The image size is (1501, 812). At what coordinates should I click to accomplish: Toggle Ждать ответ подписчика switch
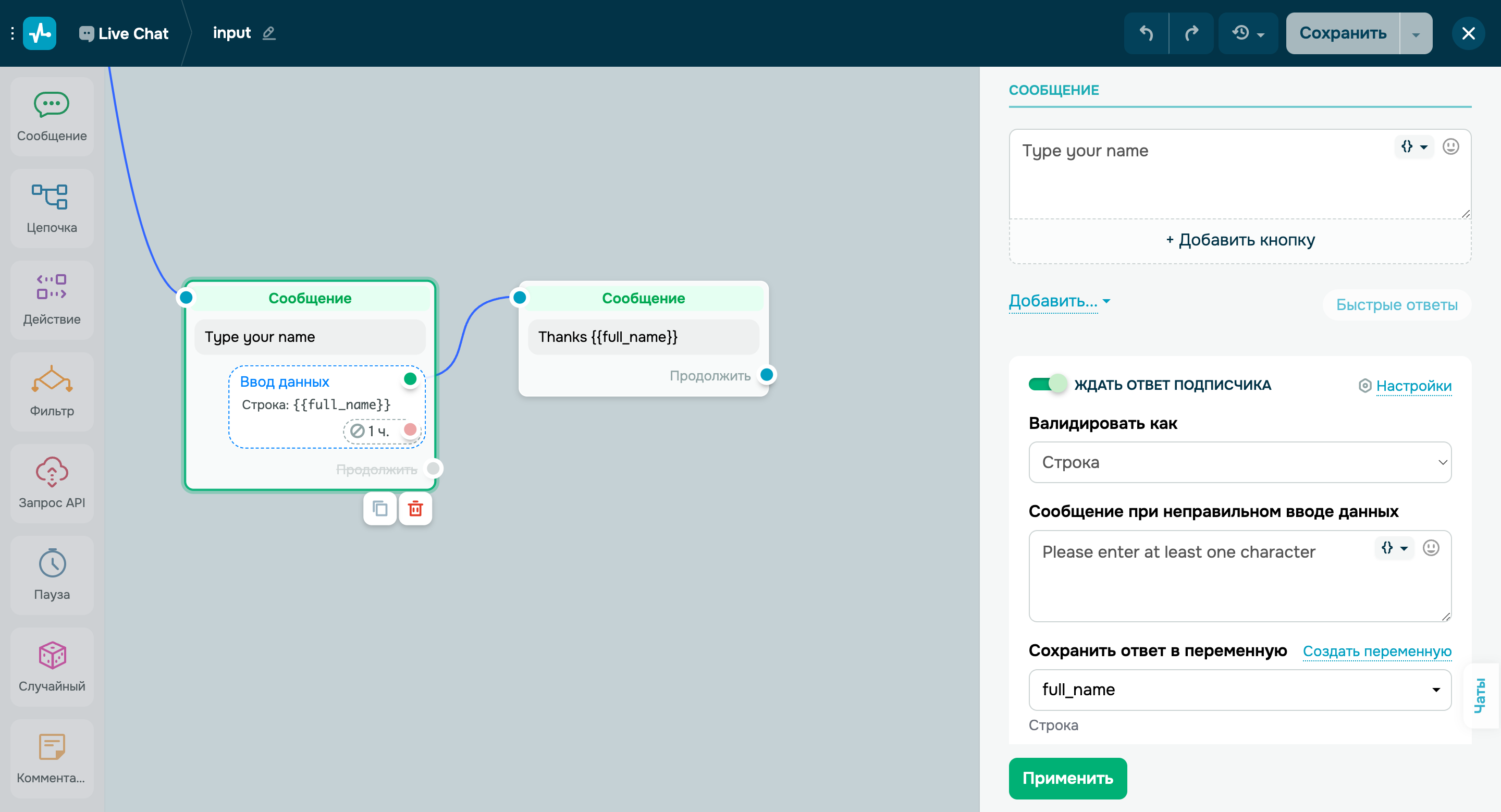click(1047, 385)
